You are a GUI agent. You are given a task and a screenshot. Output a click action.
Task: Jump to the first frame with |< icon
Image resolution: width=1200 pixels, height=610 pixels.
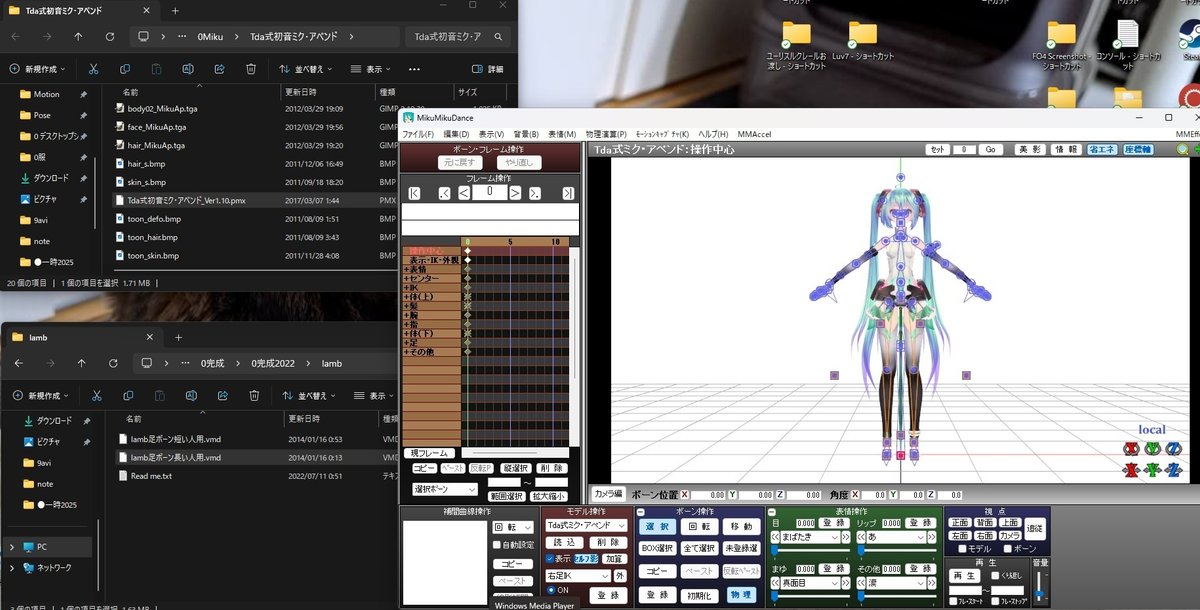tap(414, 193)
